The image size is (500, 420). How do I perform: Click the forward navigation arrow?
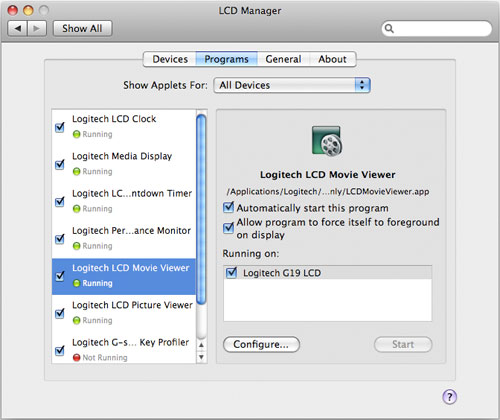click(37, 29)
